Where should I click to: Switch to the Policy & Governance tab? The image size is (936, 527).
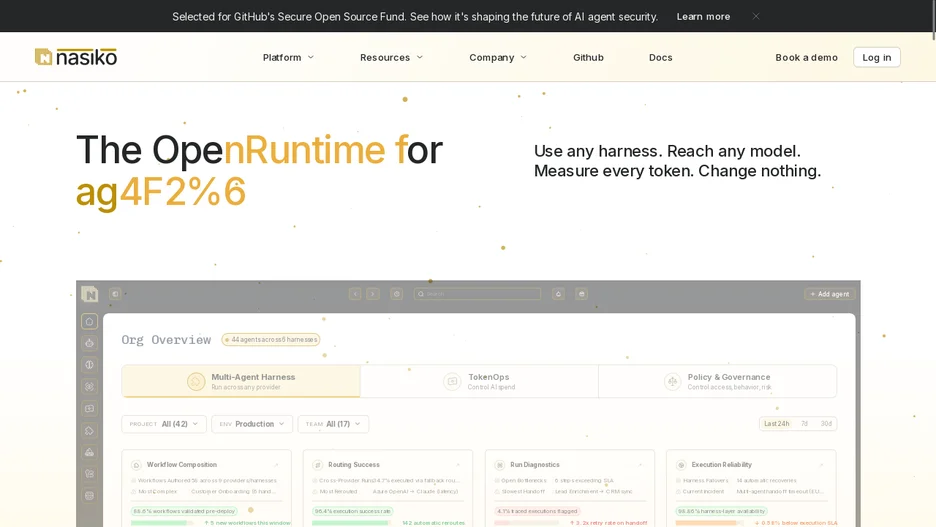(x=718, y=381)
